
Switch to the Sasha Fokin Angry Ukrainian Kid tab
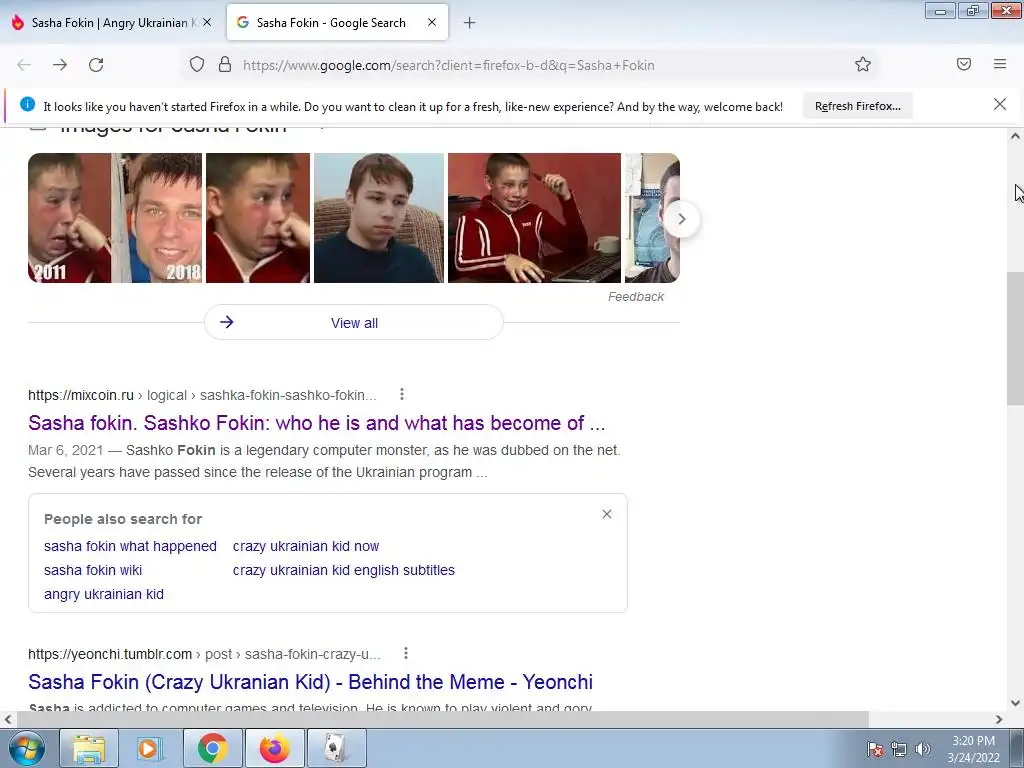[113, 22]
